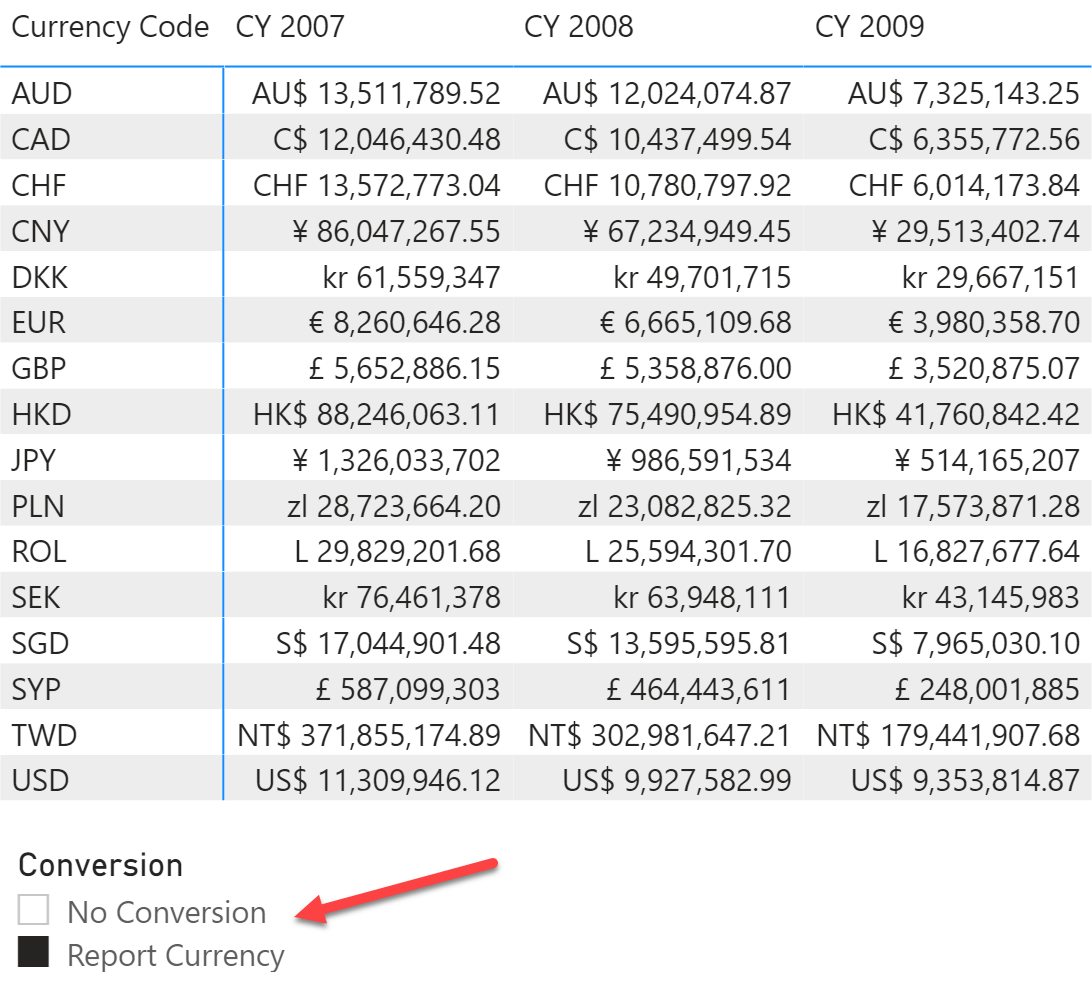Select the SYP row label
Viewport: 1092px width, 983px height.
pyautogui.click(x=36, y=689)
